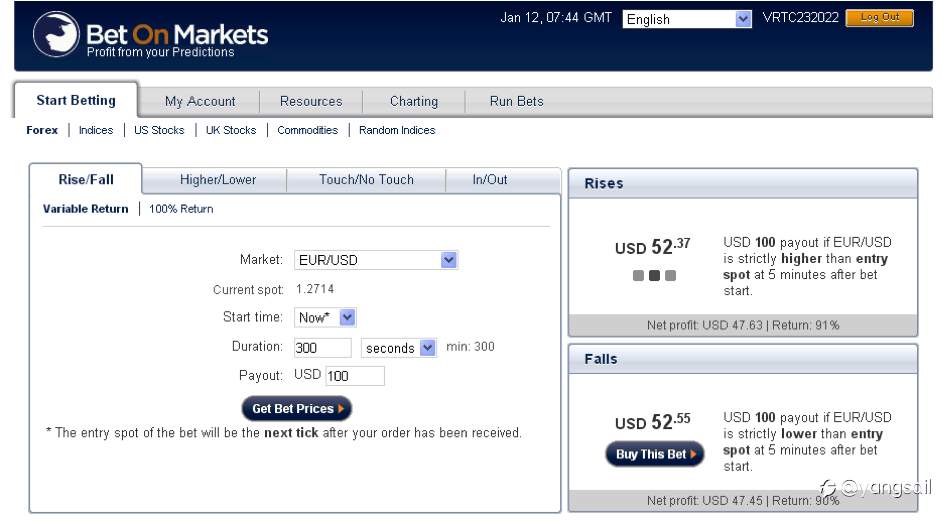Select the 100% Return option
The width and height of the screenshot is (942, 522).
(x=181, y=209)
